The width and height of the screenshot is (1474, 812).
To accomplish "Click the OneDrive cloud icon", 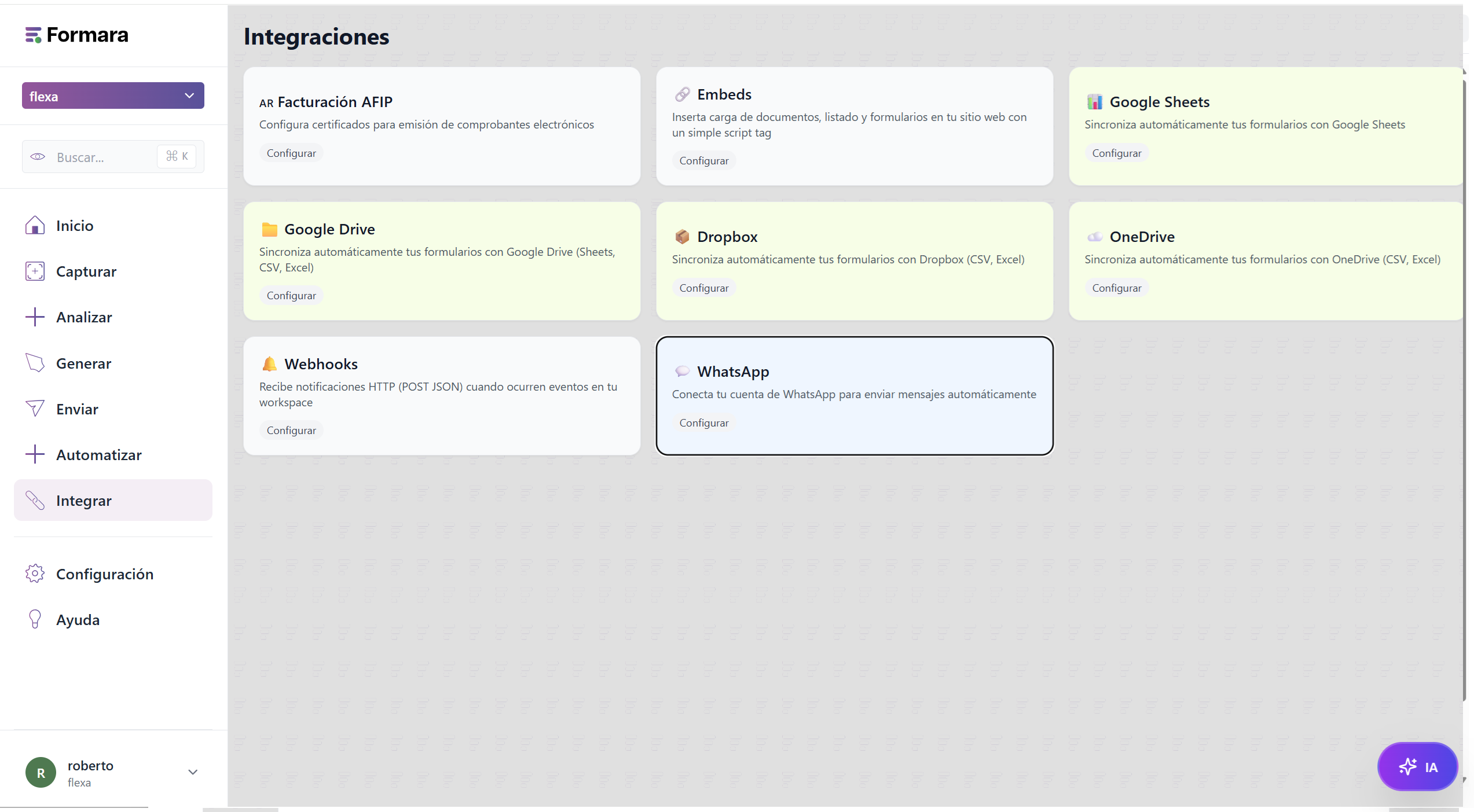I will (x=1094, y=237).
